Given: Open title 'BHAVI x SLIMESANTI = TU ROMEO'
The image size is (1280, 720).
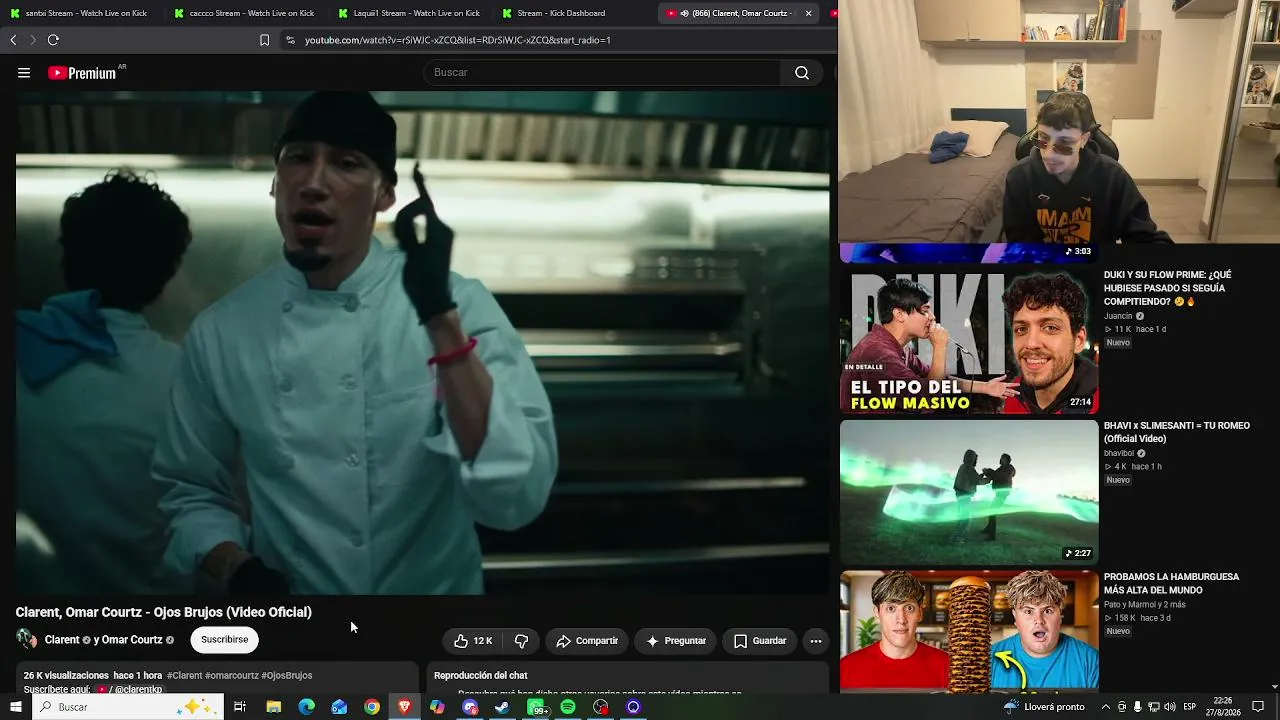Looking at the screenshot, I should 1177,432.
